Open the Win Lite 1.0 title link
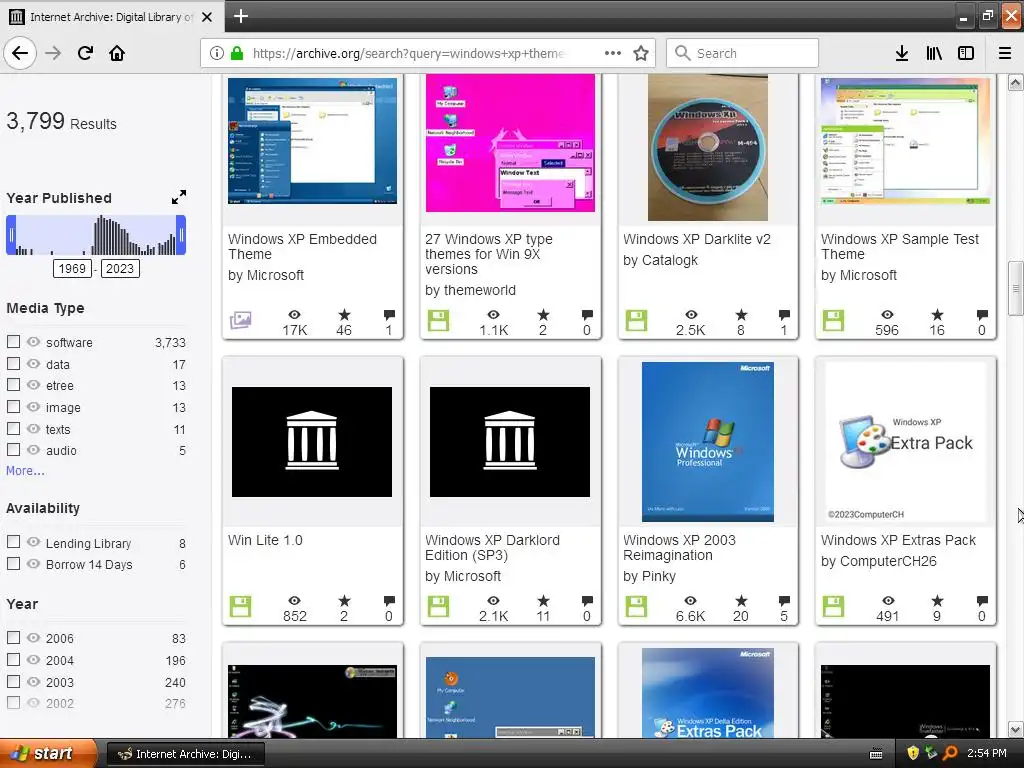 265,540
